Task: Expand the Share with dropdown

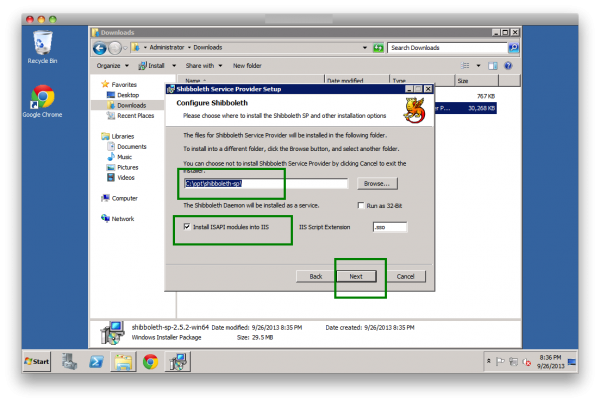Action: (204, 66)
